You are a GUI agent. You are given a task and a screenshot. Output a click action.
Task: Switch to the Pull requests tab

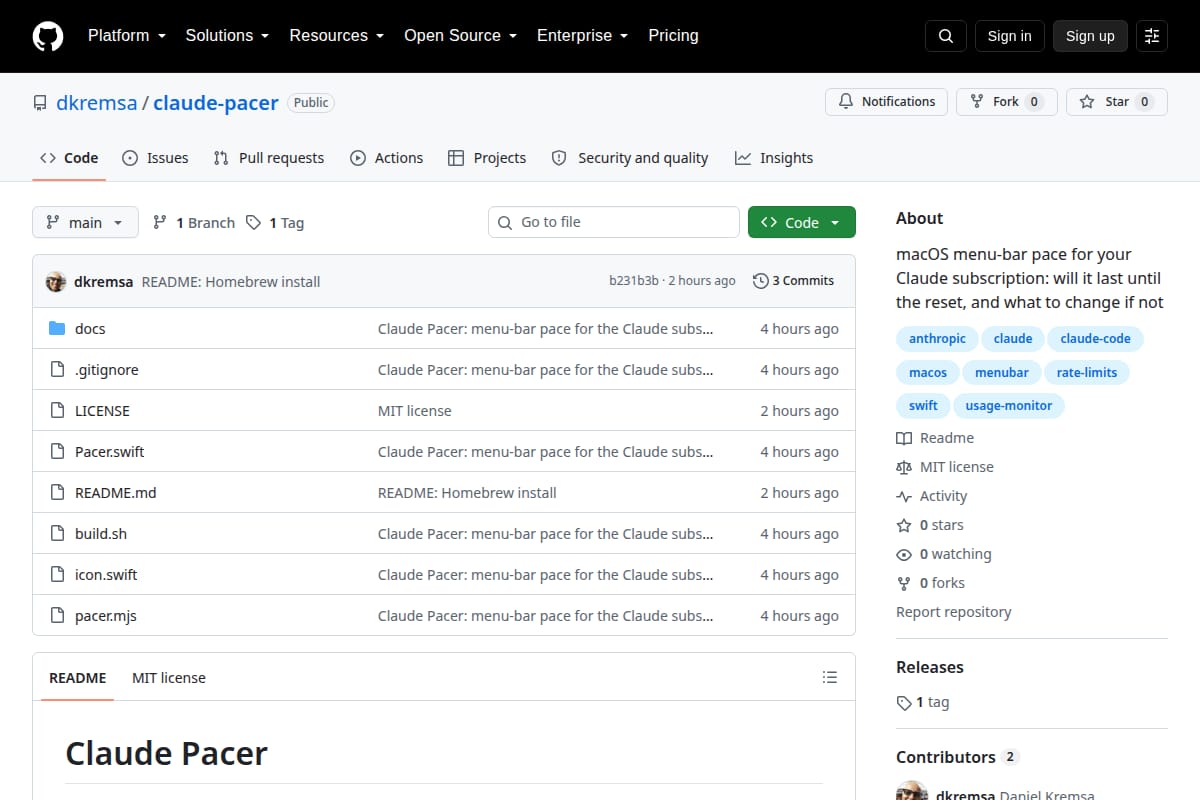pyautogui.click(x=269, y=158)
